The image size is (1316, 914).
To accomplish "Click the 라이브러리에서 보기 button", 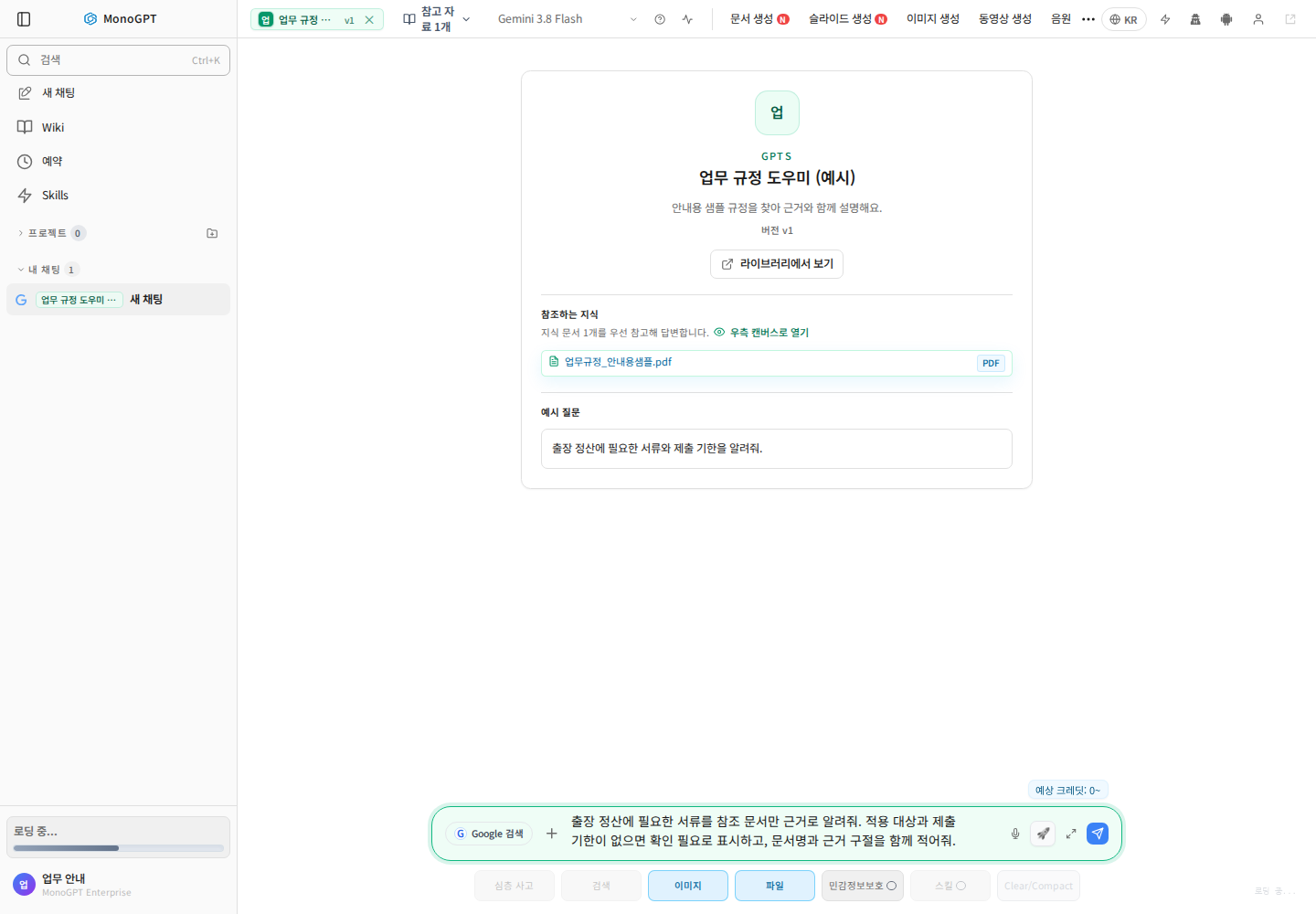I will (777, 264).
